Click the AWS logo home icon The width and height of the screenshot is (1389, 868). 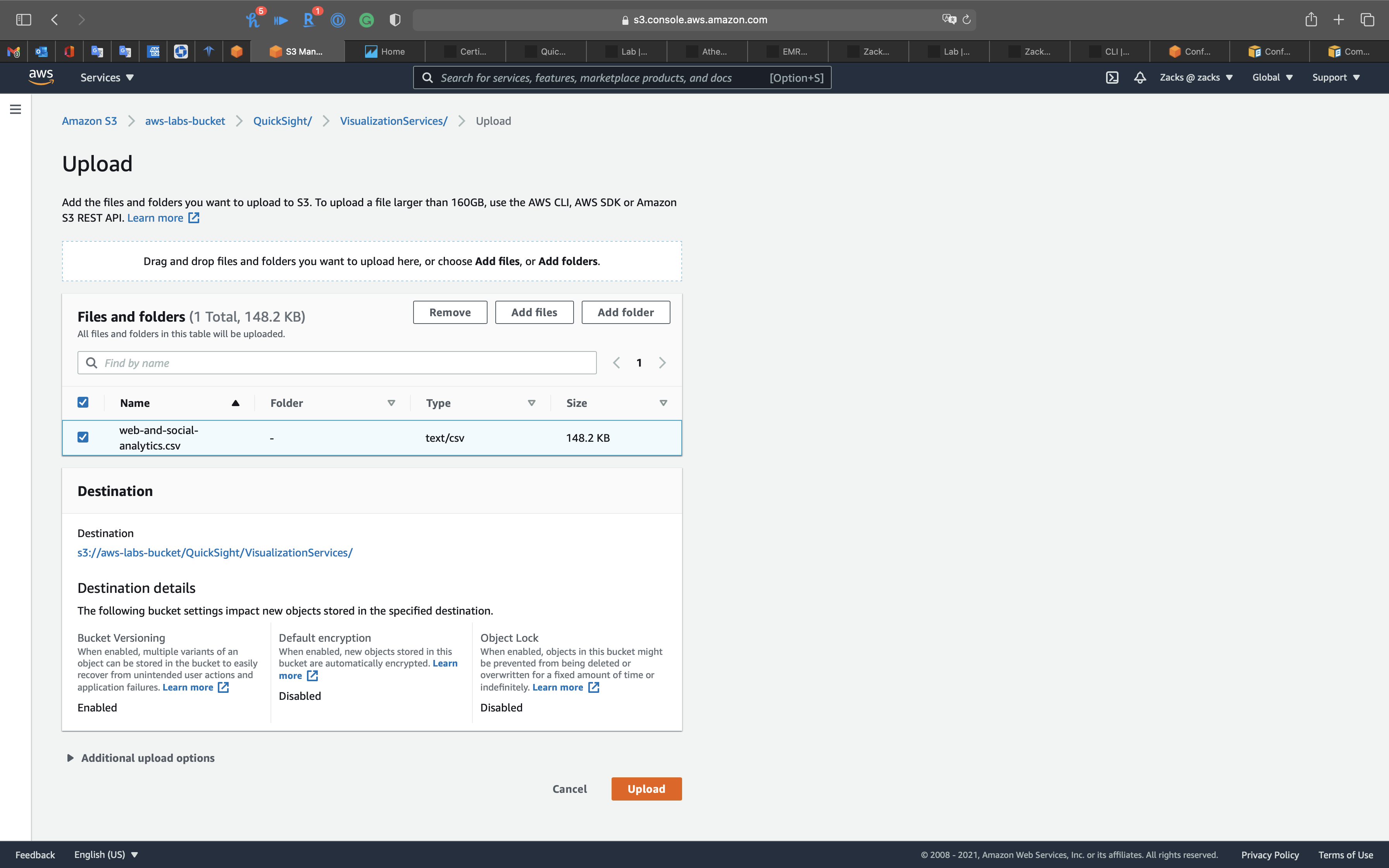click(x=41, y=77)
